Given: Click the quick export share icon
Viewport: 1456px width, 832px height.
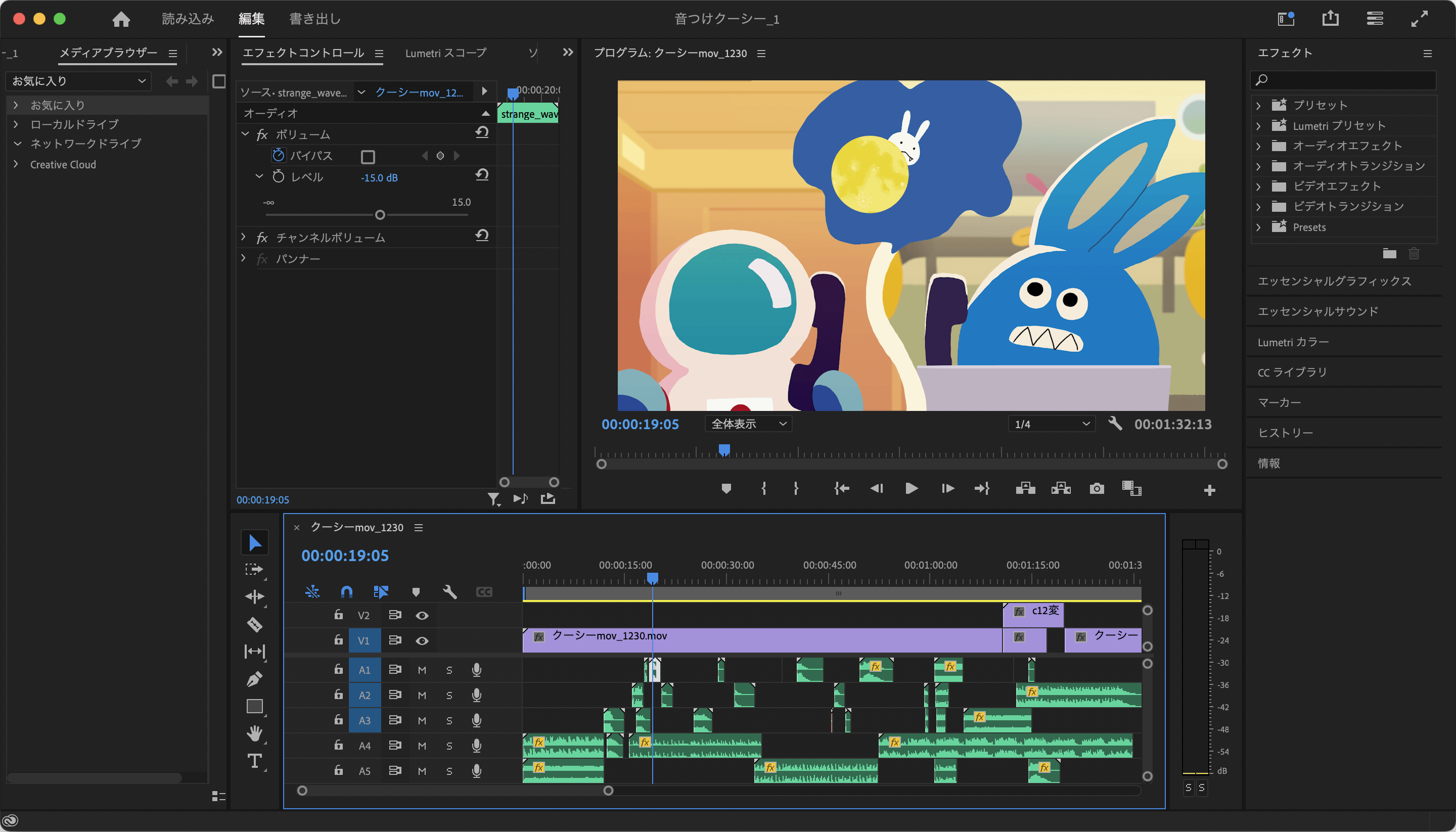Looking at the screenshot, I should click(x=1330, y=18).
